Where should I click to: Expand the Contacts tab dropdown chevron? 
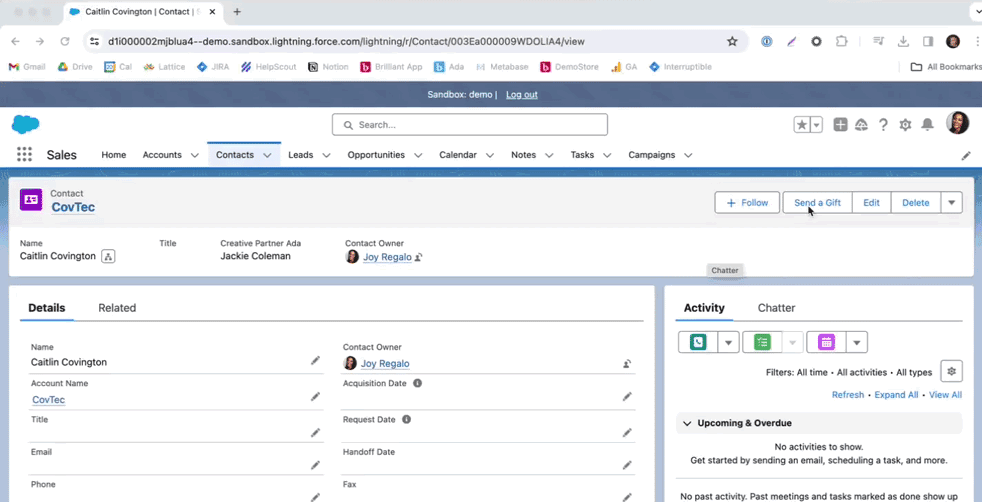pyautogui.click(x=267, y=155)
